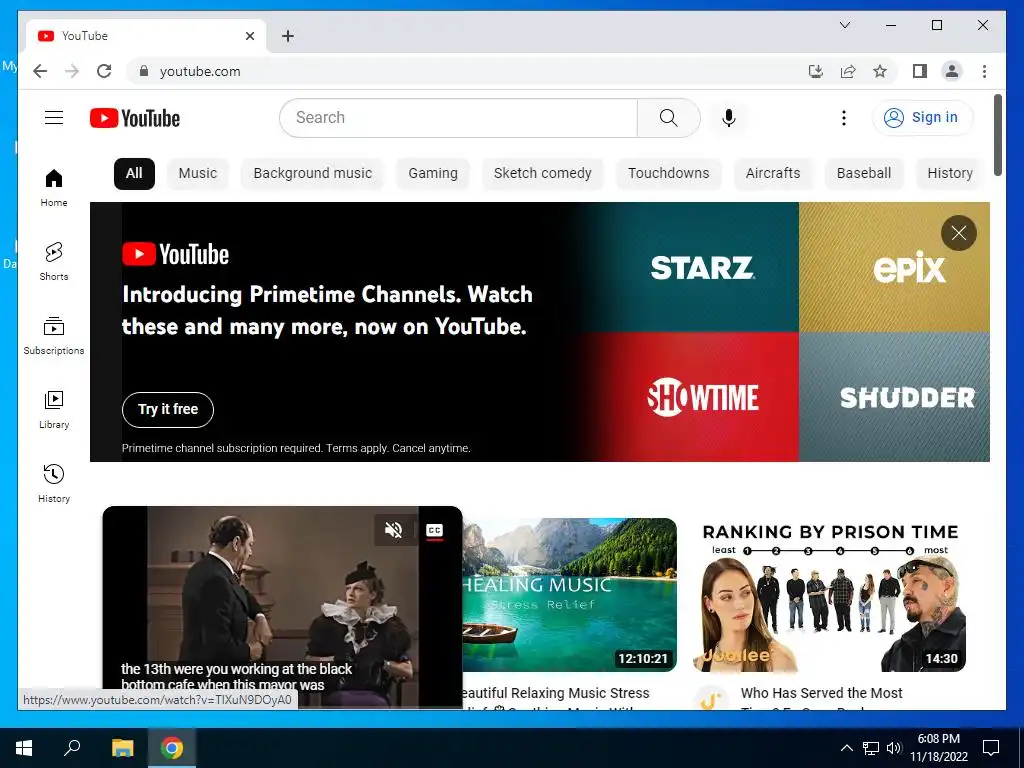This screenshot has height=768, width=1024.
Task: Open the Windows Start menu
Action: (24, 748)
